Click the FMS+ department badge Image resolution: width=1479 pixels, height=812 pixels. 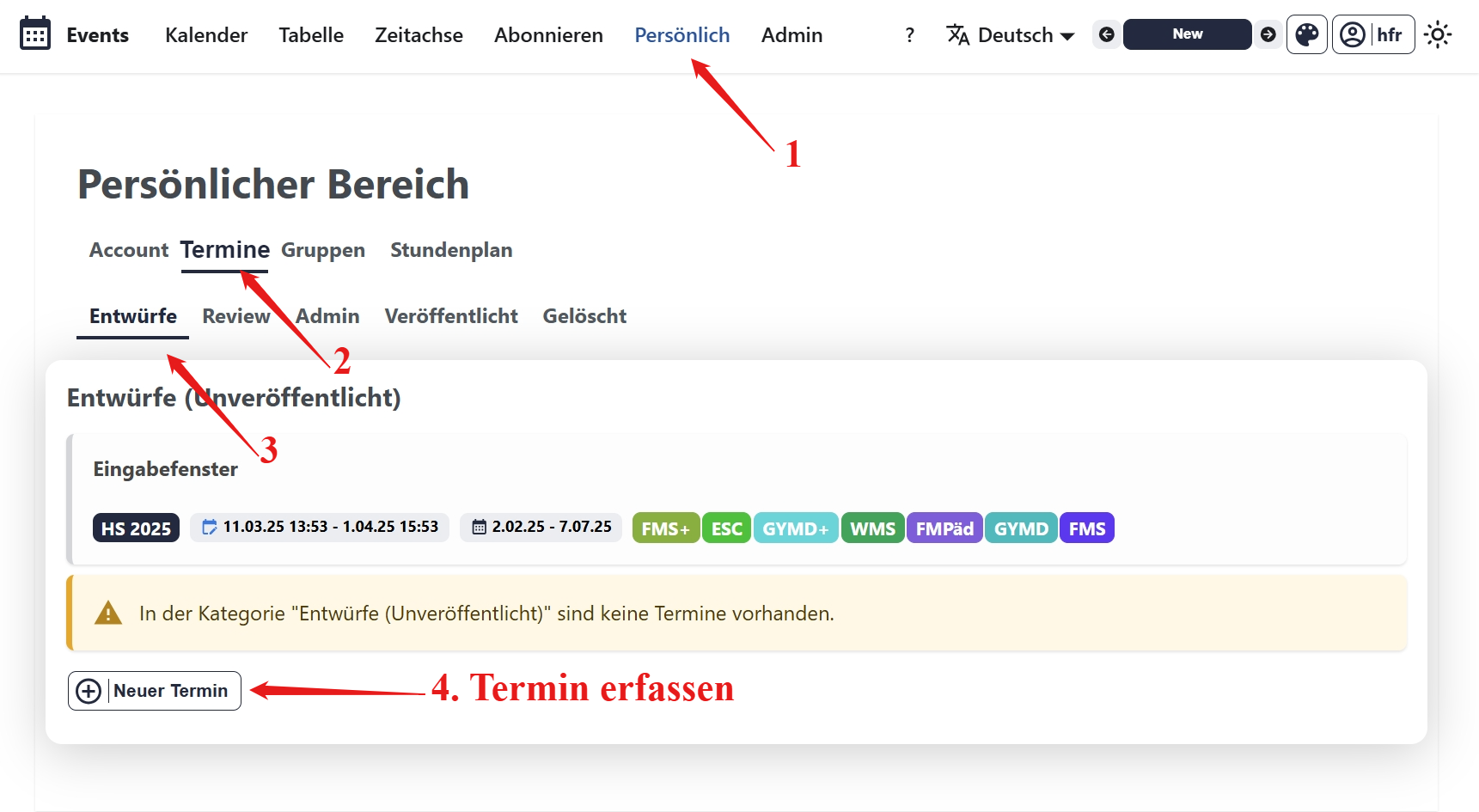click(666, 528)
